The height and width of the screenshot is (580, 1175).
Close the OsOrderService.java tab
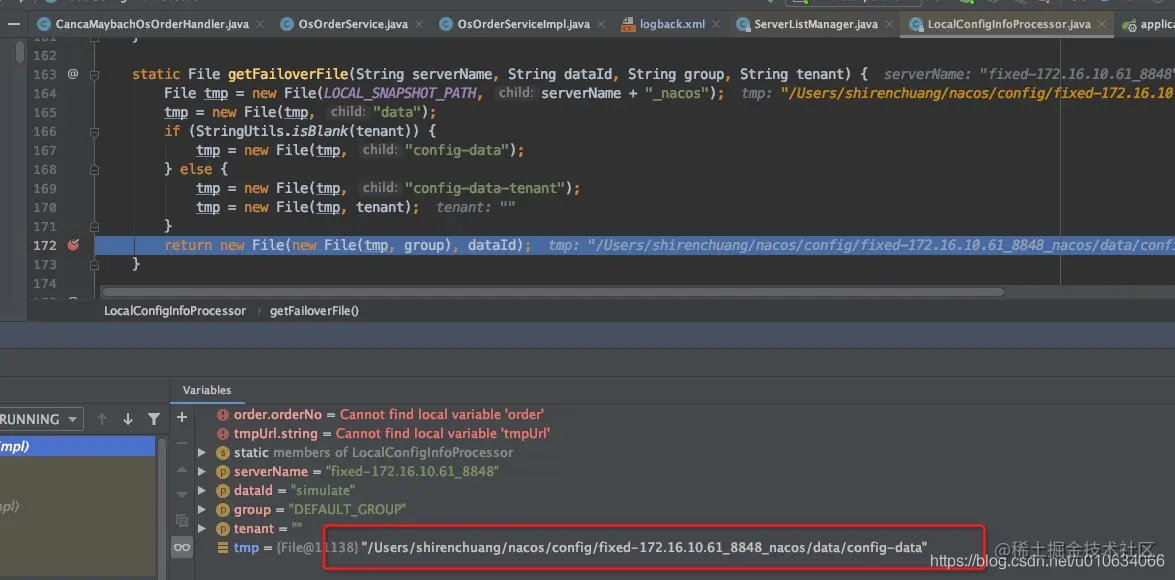point(419,24)
